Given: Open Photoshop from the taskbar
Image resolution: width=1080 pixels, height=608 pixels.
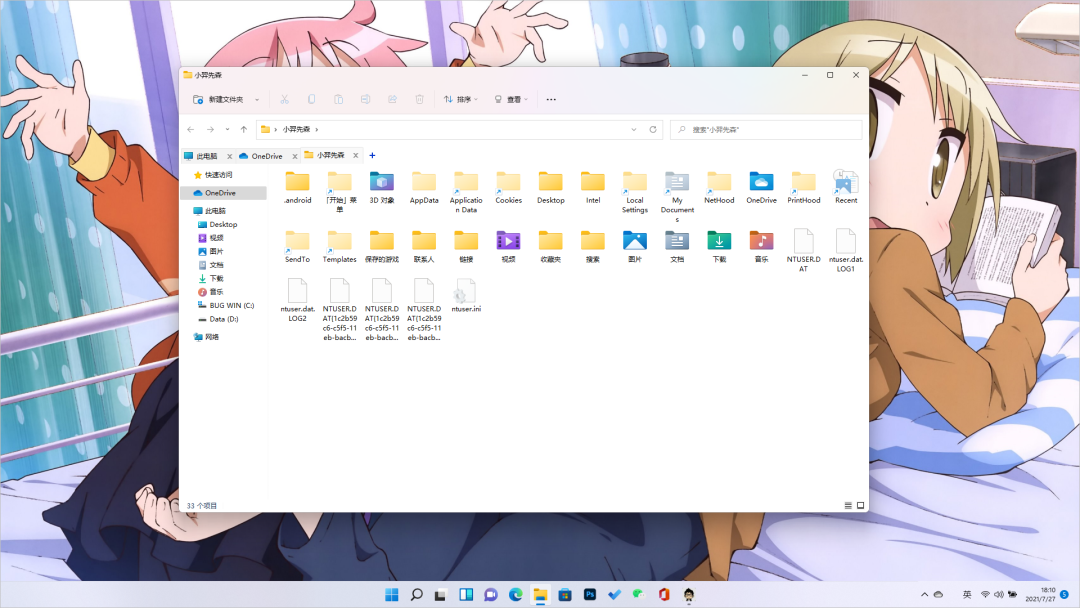Looking at the screenshot, I should pyautogui.click(x=590, y=595).
